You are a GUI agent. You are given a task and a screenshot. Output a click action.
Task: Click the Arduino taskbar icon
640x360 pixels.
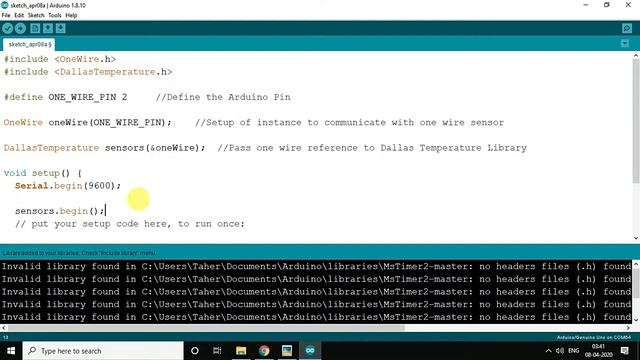point(310,351)
